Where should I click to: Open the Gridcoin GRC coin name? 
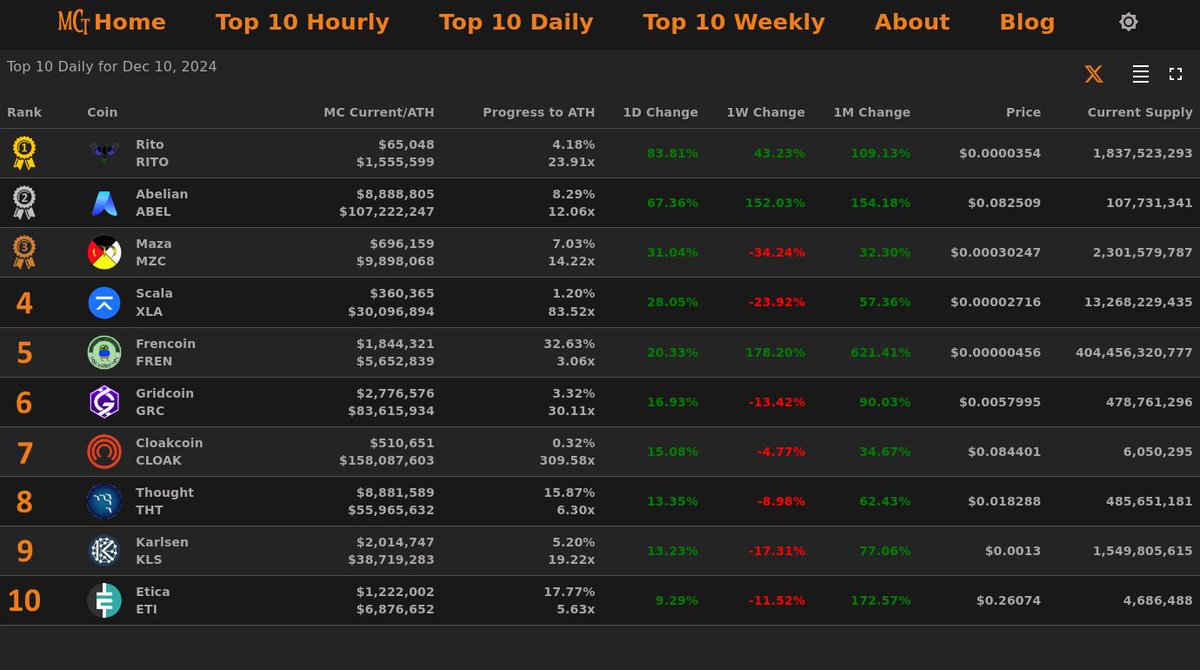(165, 402)
